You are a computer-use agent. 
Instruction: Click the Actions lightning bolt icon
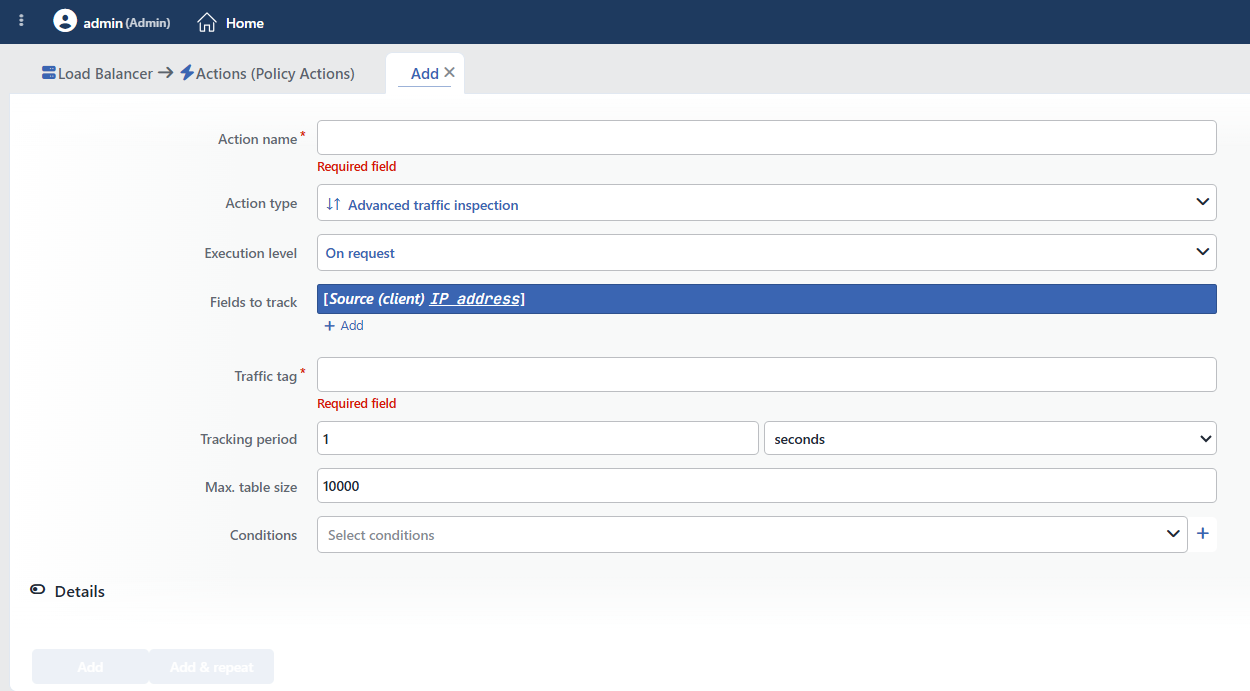click(187, 73)
